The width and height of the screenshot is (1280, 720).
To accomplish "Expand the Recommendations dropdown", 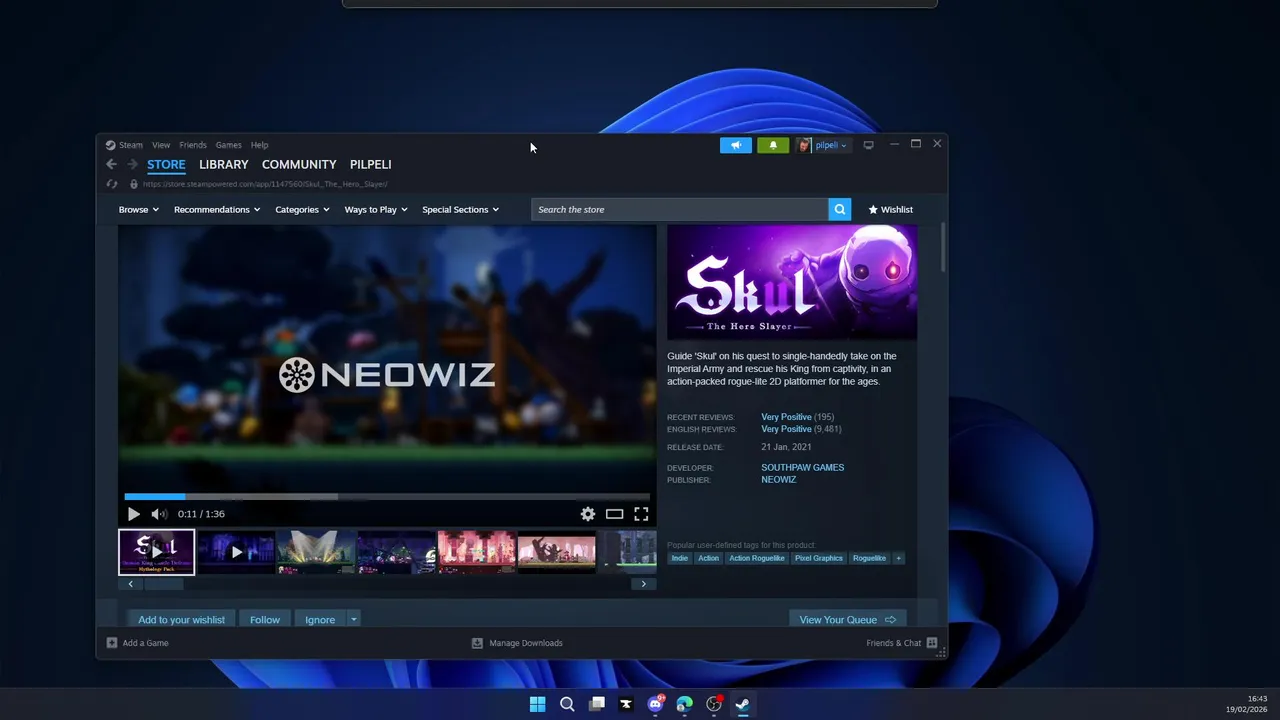I will point(217,209).
